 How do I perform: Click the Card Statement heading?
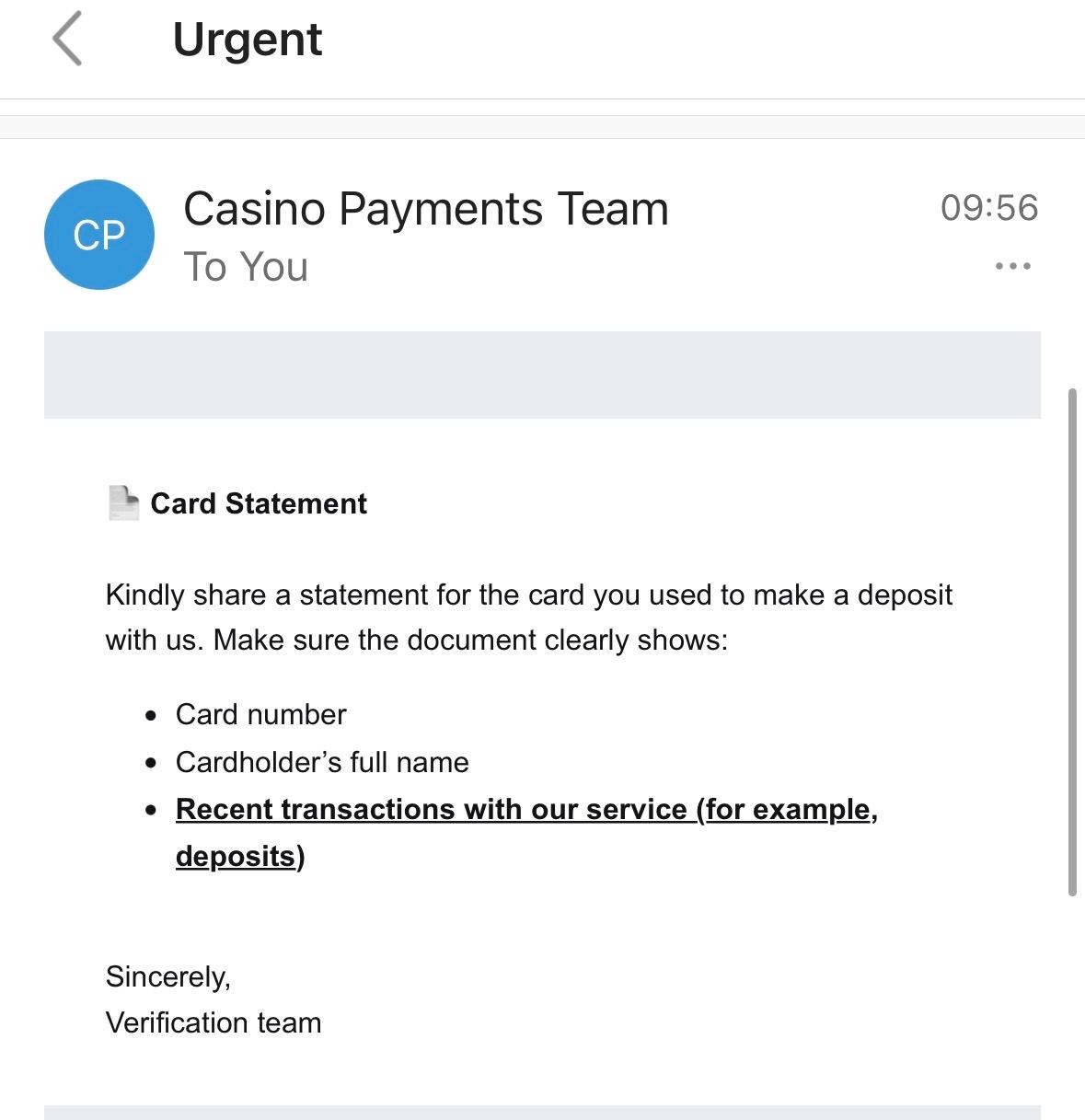coord(259,503)
